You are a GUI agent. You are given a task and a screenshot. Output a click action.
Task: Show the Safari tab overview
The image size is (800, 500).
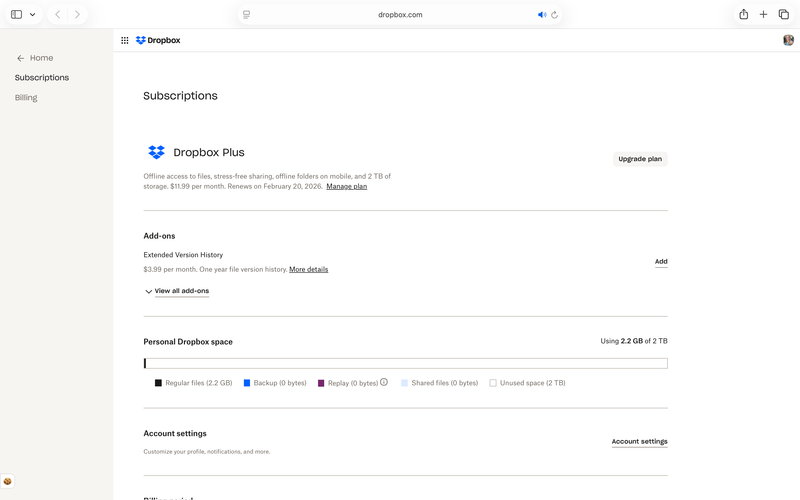tap(784, 14)
